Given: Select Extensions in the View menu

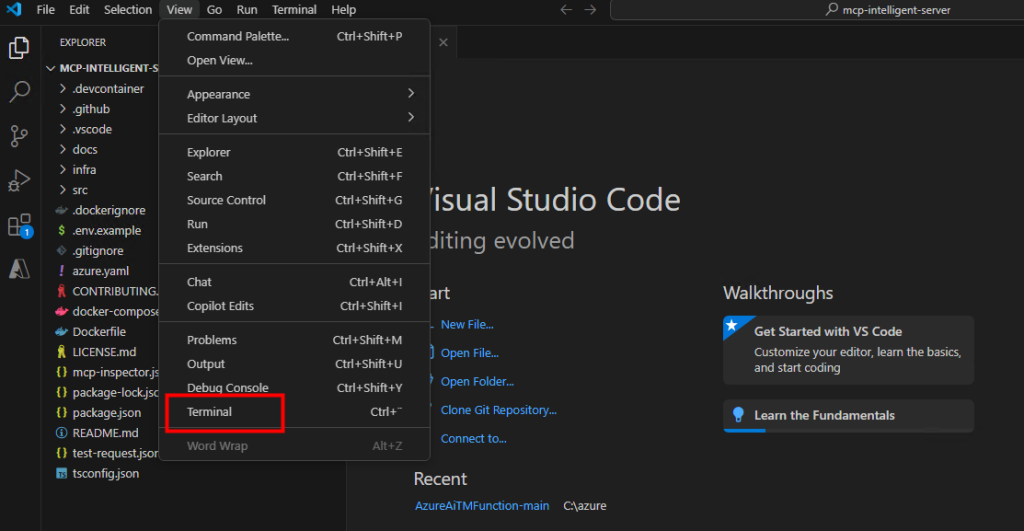Looking at the screenshot, I should pyautogui.click(x=294, y=248).
